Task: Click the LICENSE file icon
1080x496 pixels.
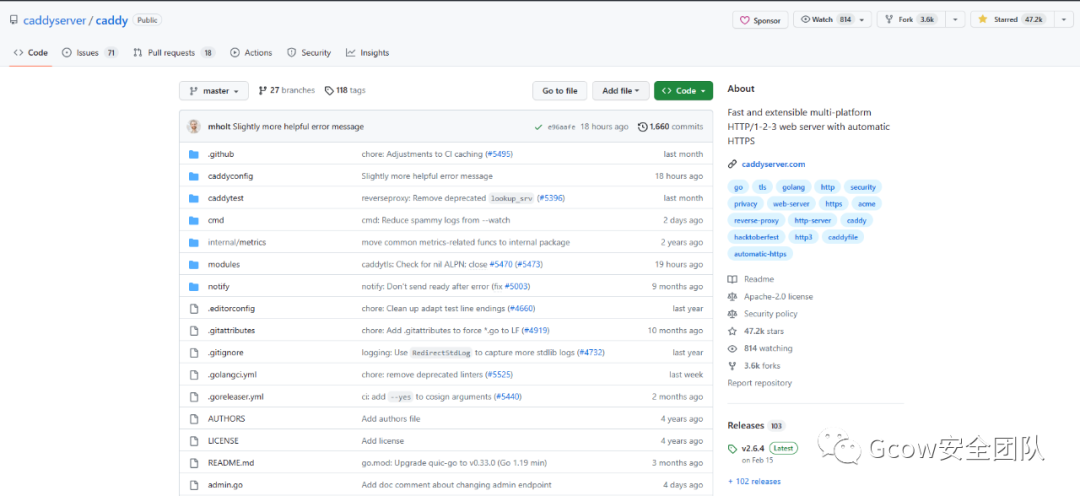Action: pyautogui.click(x=194, y=441)
